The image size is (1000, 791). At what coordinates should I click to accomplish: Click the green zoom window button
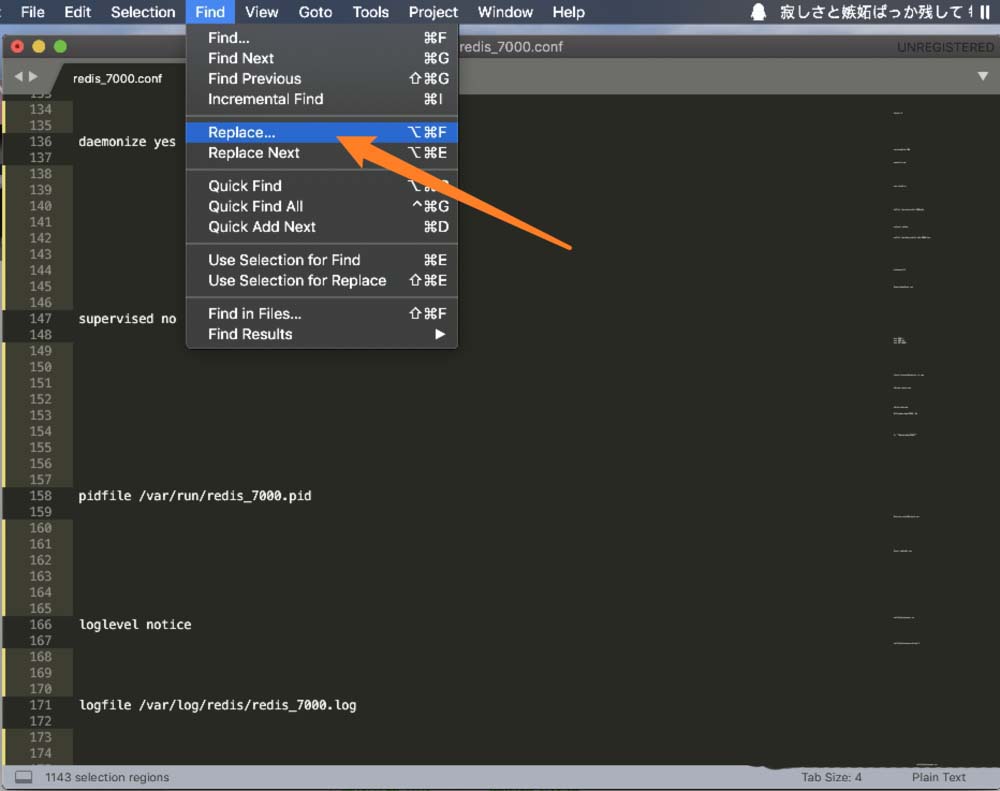(x=60, y=47)
